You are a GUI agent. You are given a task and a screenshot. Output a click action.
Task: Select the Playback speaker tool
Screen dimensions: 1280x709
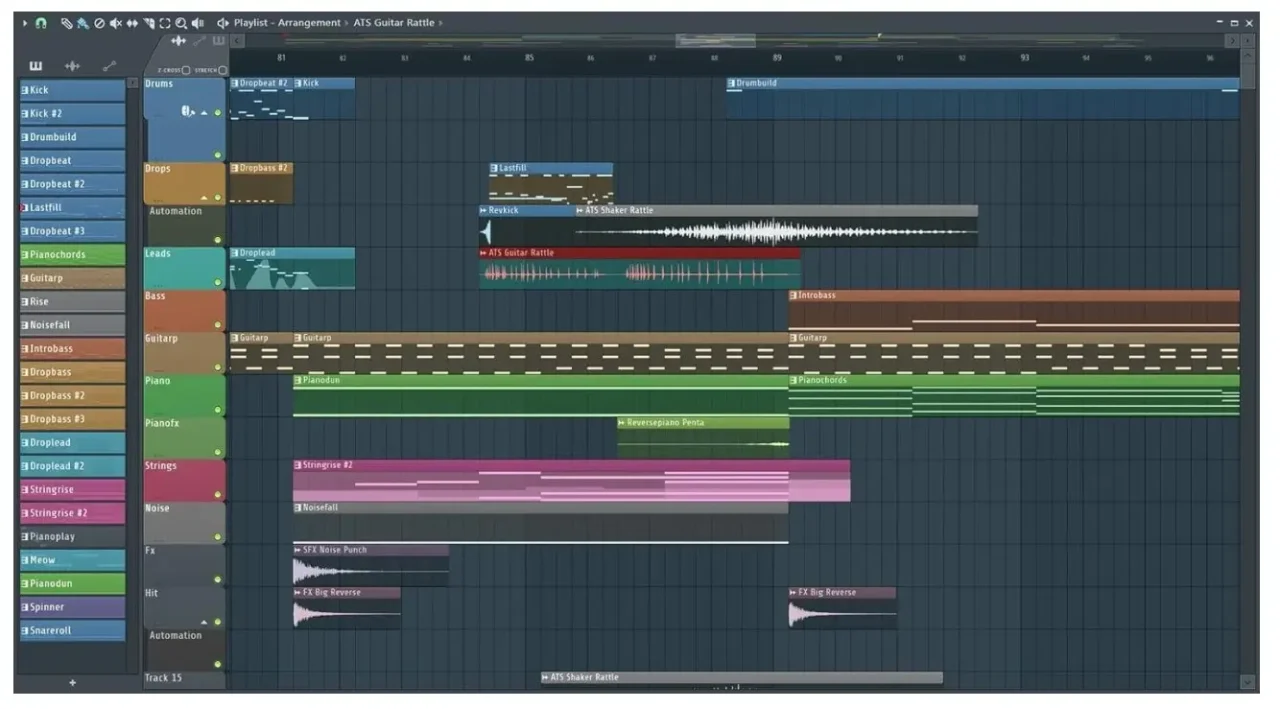click(198, 22)
